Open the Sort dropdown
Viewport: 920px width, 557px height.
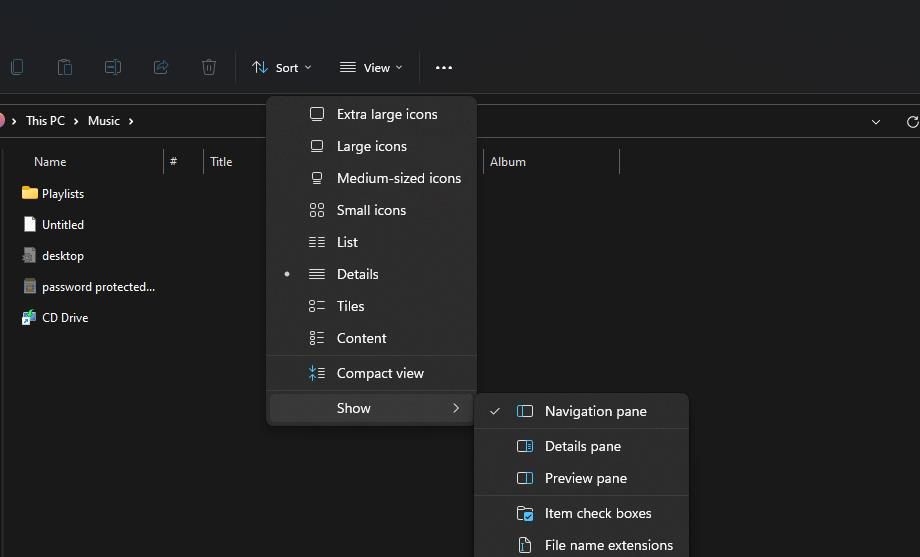[282, 67]
